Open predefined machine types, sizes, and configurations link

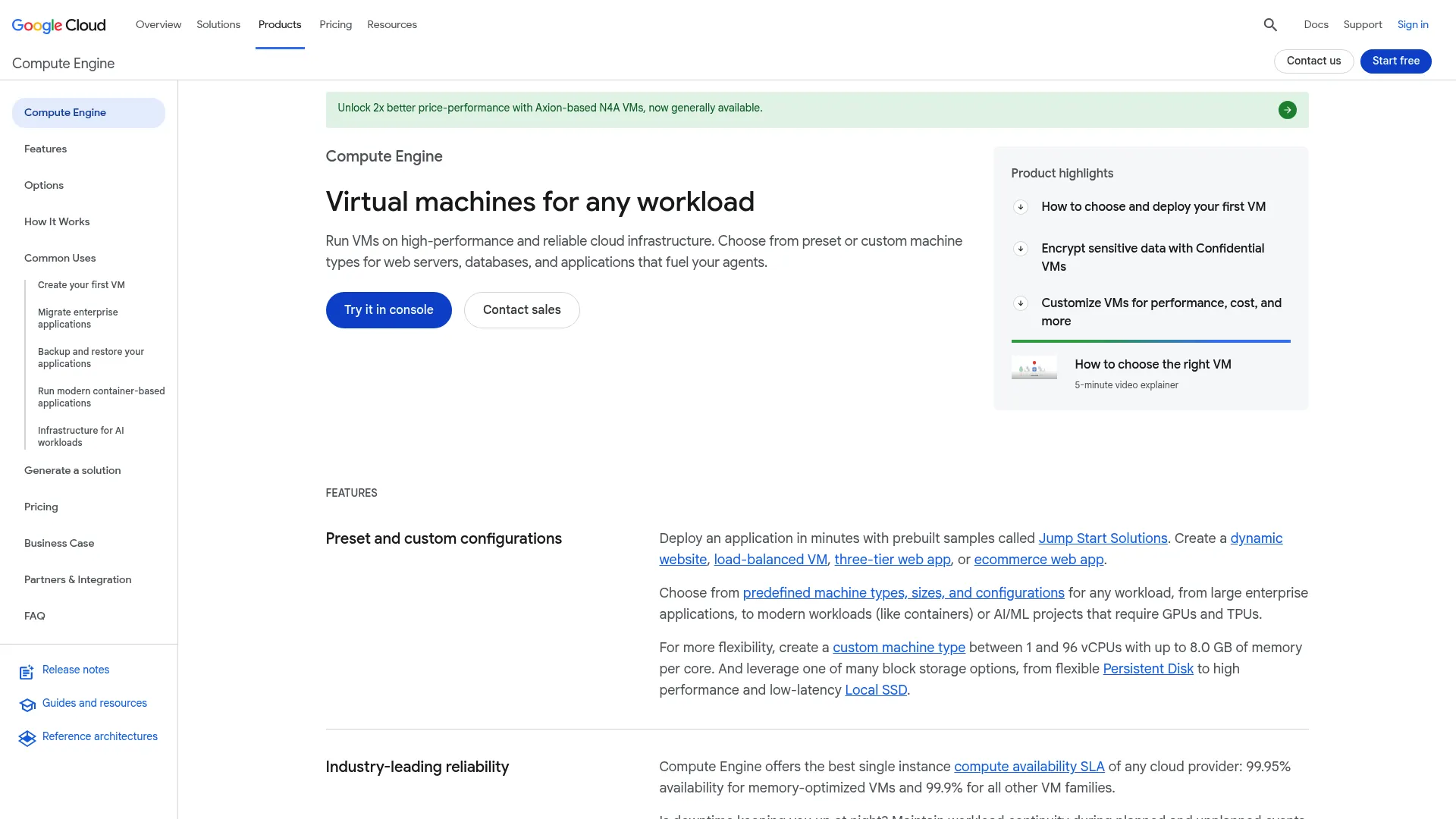pyautogui.click(x=903, y=594)
